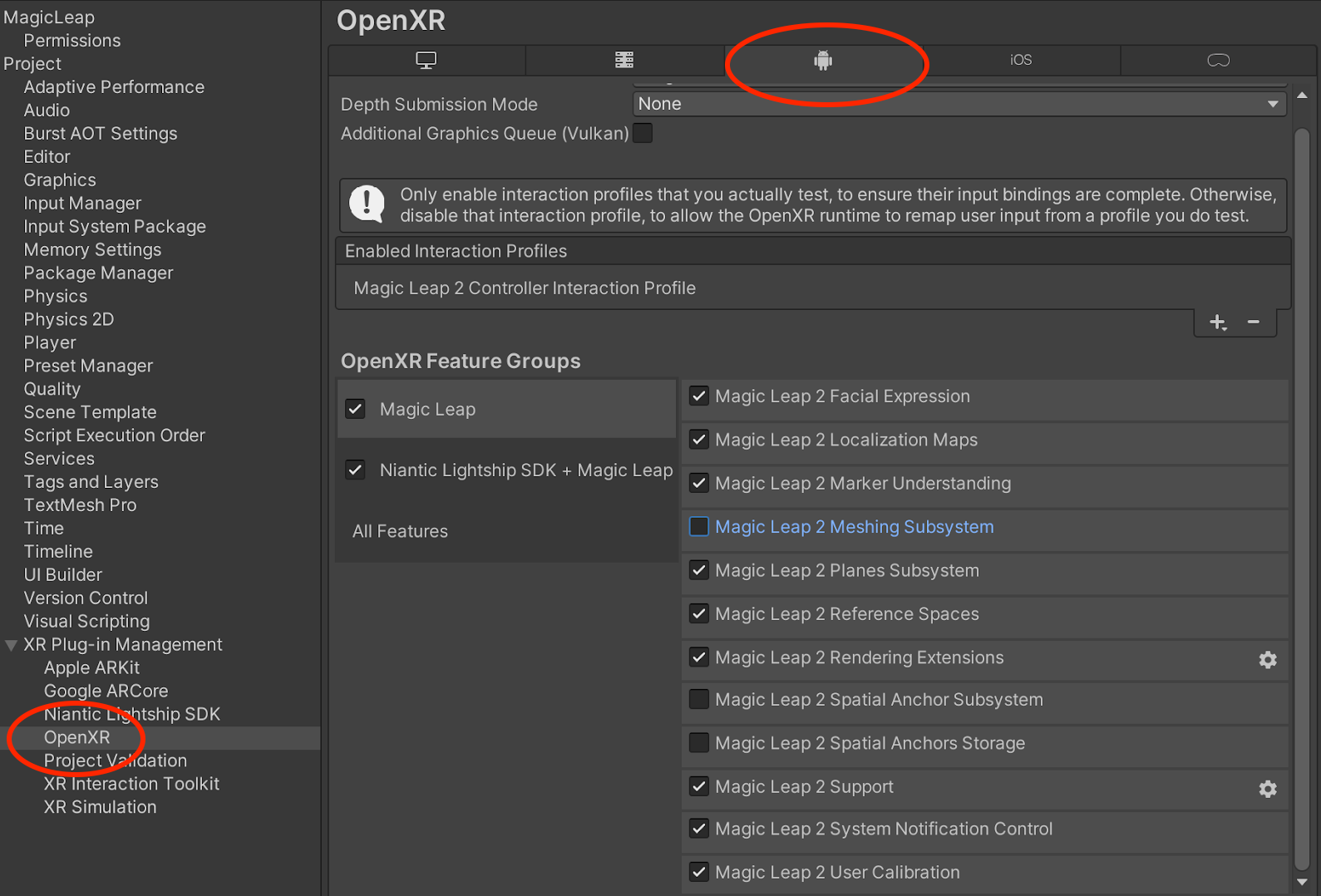
Task: Open MagicLeap settings category
Action: pos(49,17)
